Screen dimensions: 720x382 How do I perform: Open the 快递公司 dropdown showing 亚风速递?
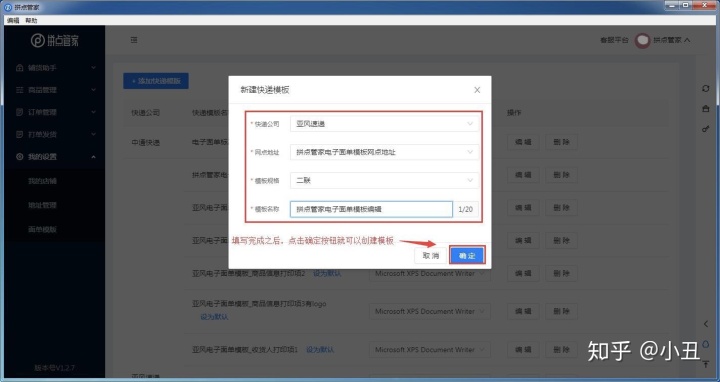click(384, 124)
